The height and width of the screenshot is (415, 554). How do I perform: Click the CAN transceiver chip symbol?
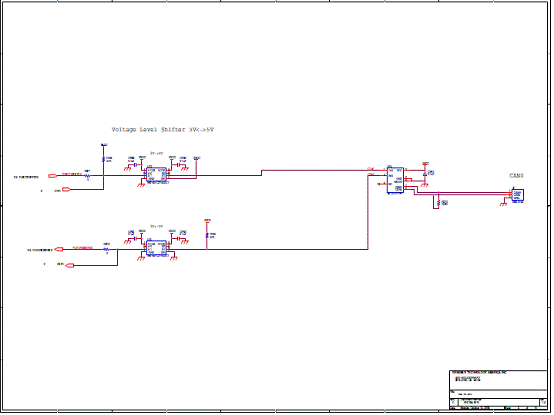pos(396,180)
